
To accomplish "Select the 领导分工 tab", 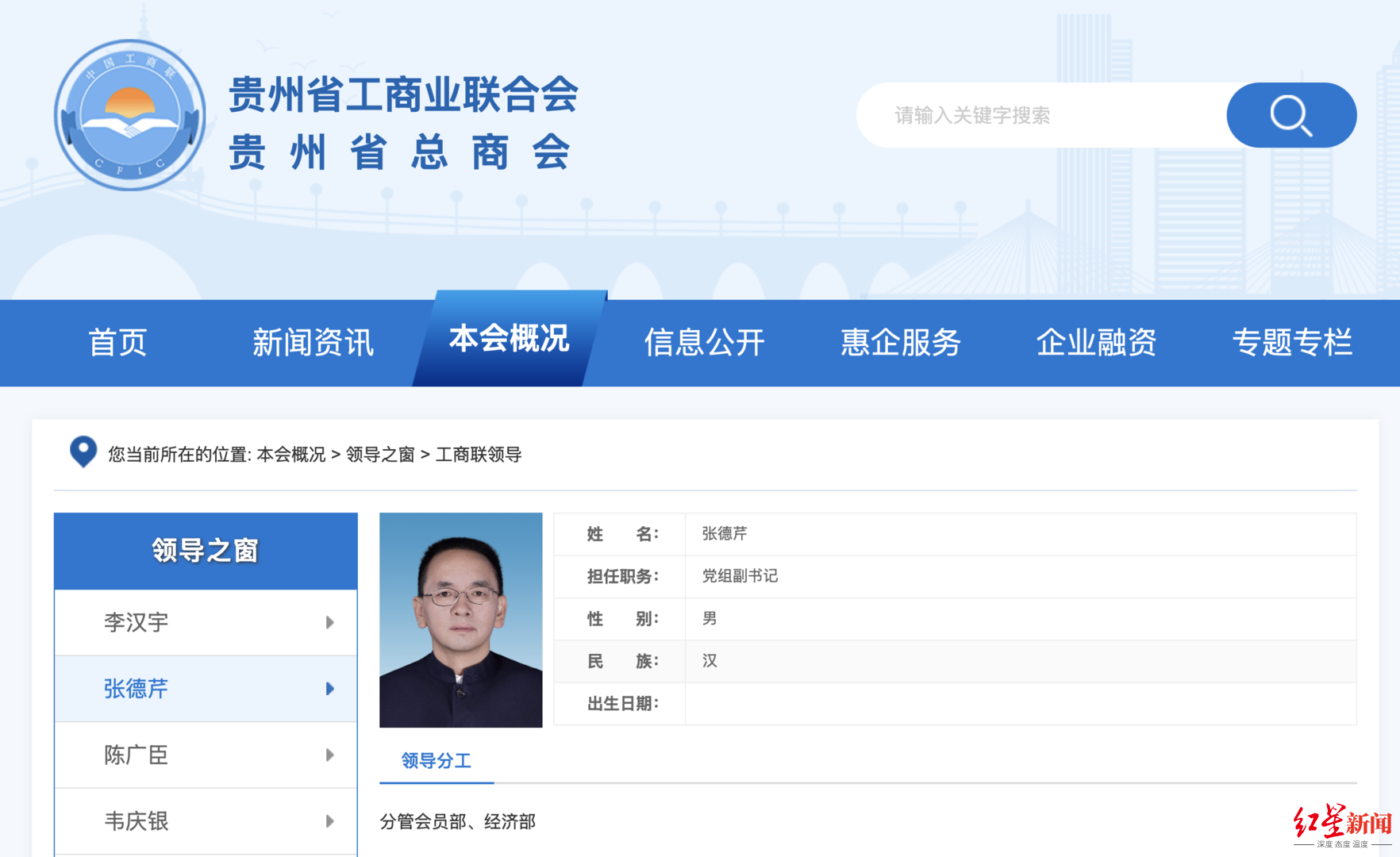I will point(436,760).
